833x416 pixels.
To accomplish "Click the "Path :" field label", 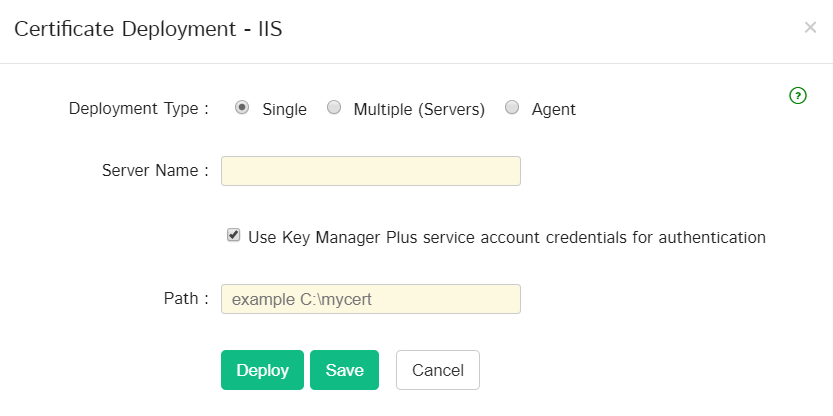I will [x=186, y=298].
